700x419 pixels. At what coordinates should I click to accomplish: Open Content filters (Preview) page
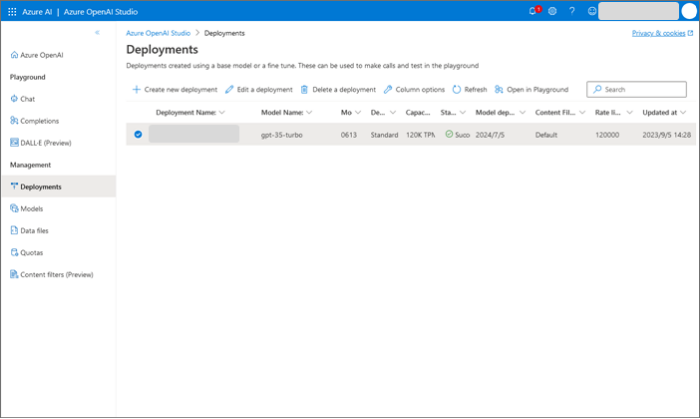point(51,274)
